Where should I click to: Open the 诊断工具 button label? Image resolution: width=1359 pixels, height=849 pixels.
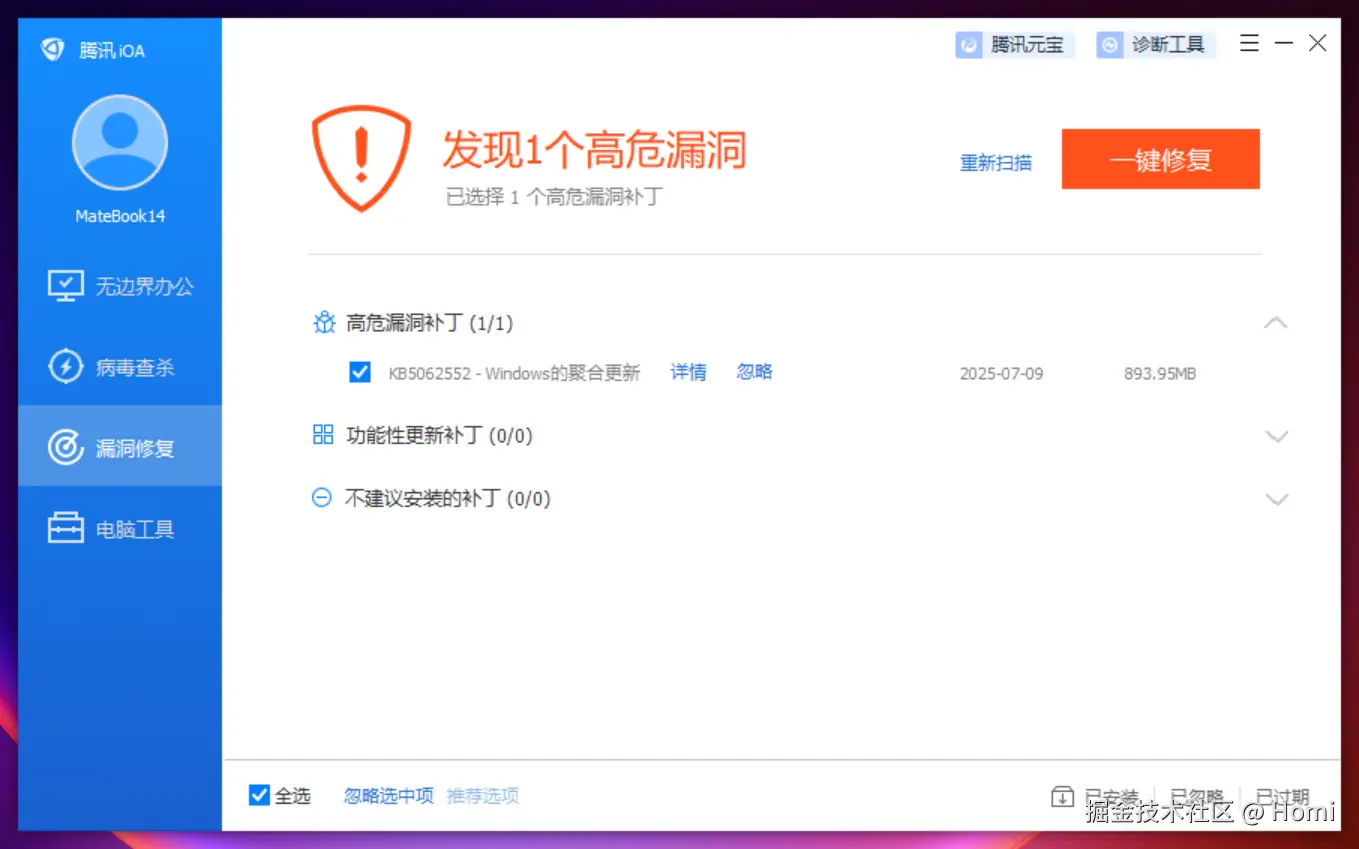point(1168,45)
